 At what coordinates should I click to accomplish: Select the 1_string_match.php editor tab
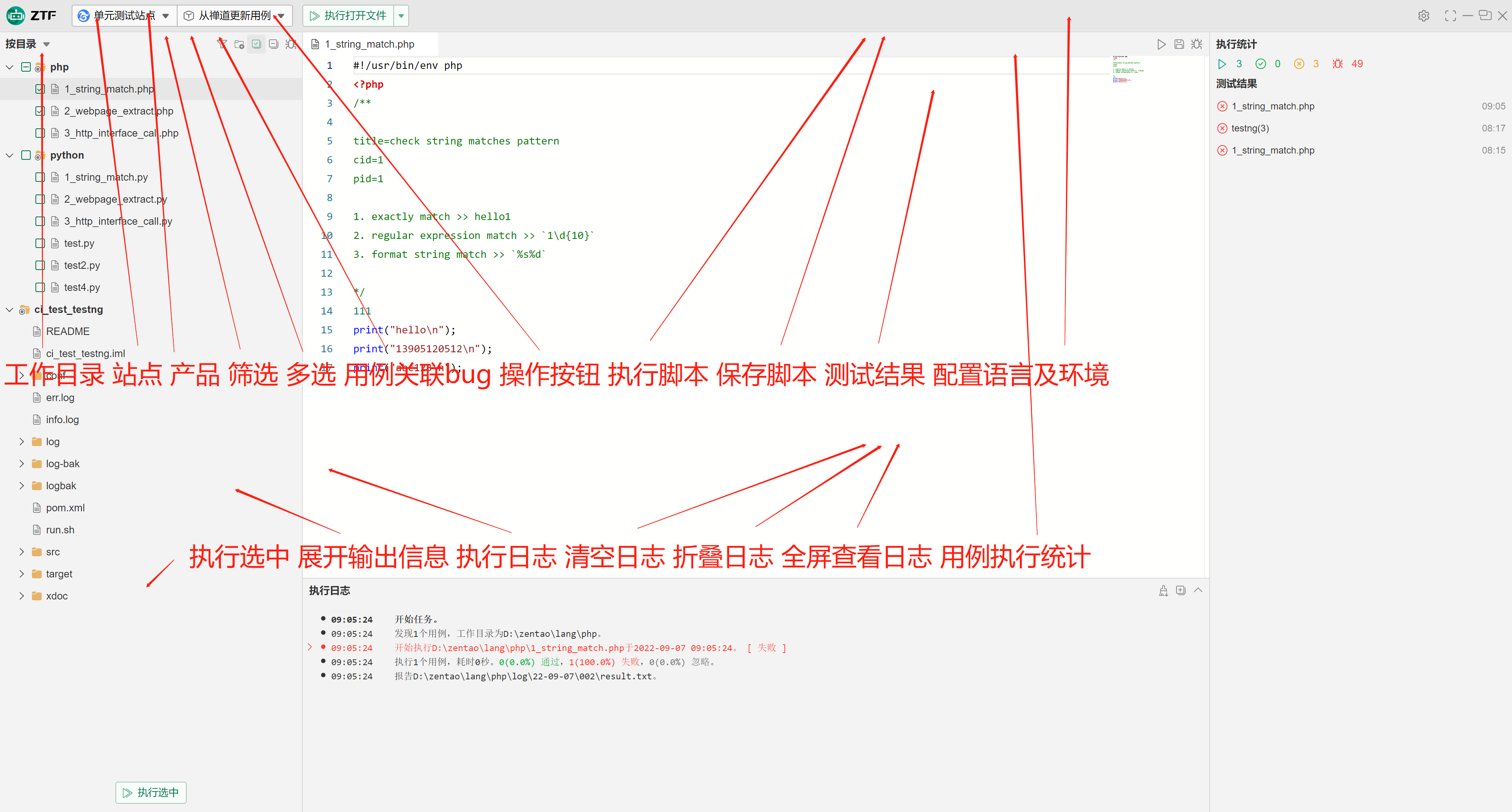click(370, 44)
